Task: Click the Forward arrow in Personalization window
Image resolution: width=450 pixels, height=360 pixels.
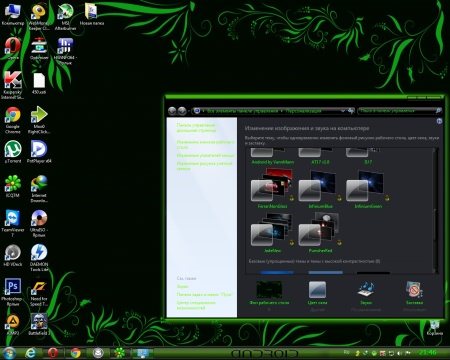Action: (182, 111)
